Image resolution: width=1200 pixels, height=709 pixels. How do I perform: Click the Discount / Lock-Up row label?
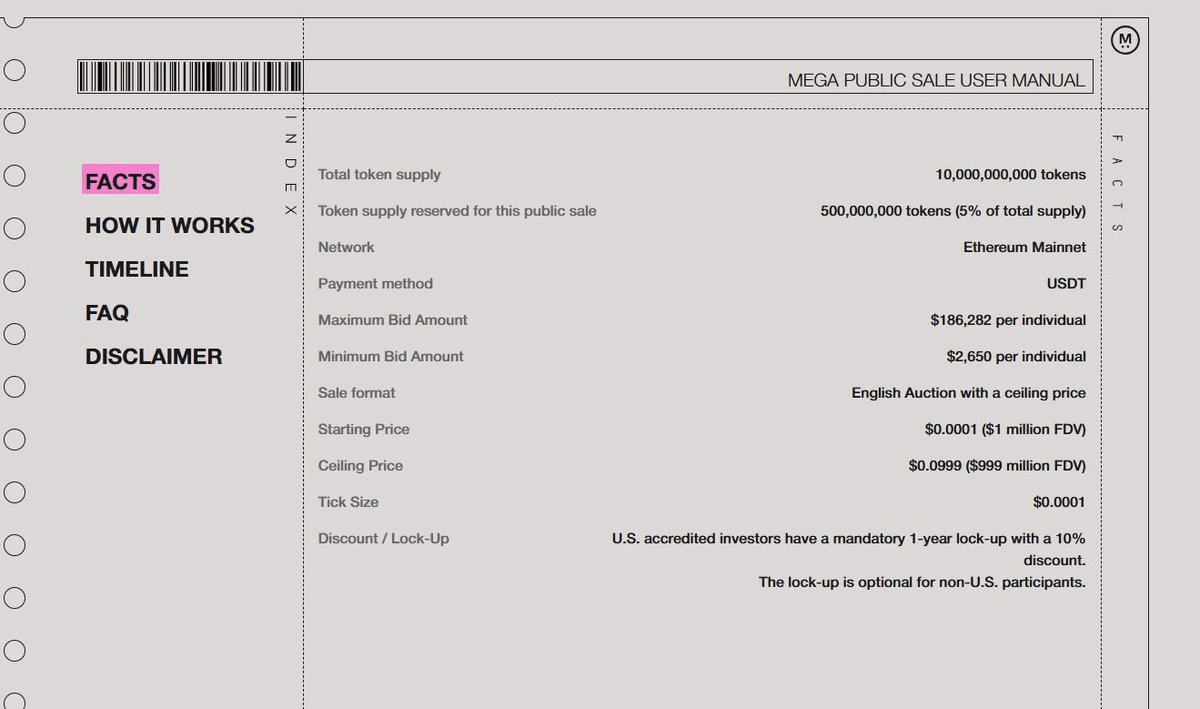(383, 538)
